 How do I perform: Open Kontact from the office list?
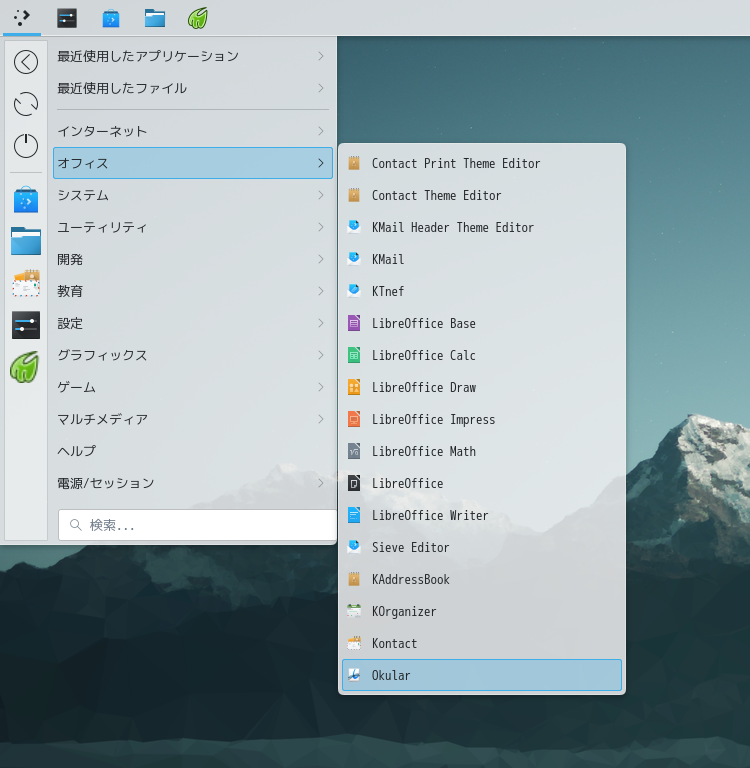[394, 643]
